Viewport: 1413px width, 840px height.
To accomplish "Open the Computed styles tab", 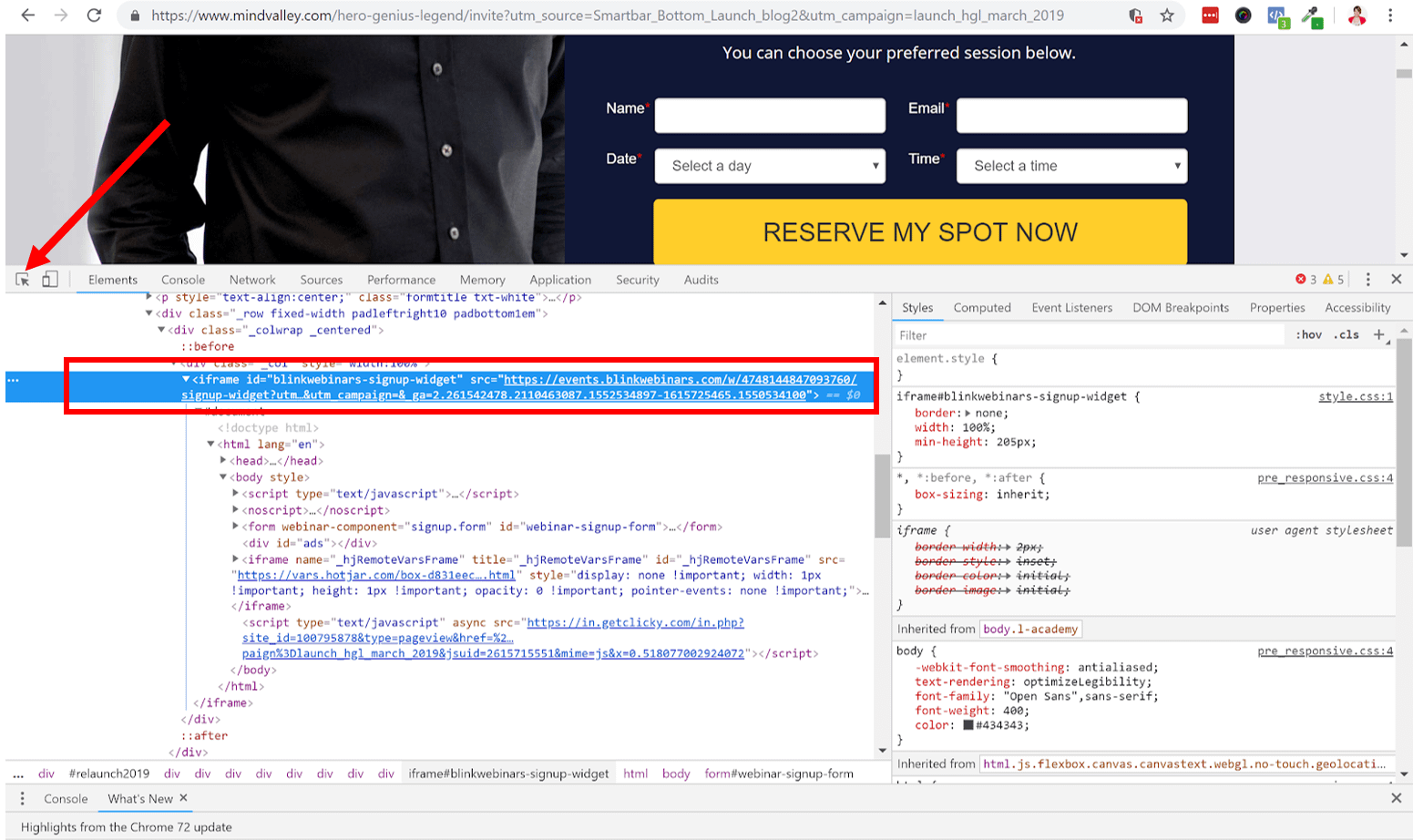I will [982, 308].
